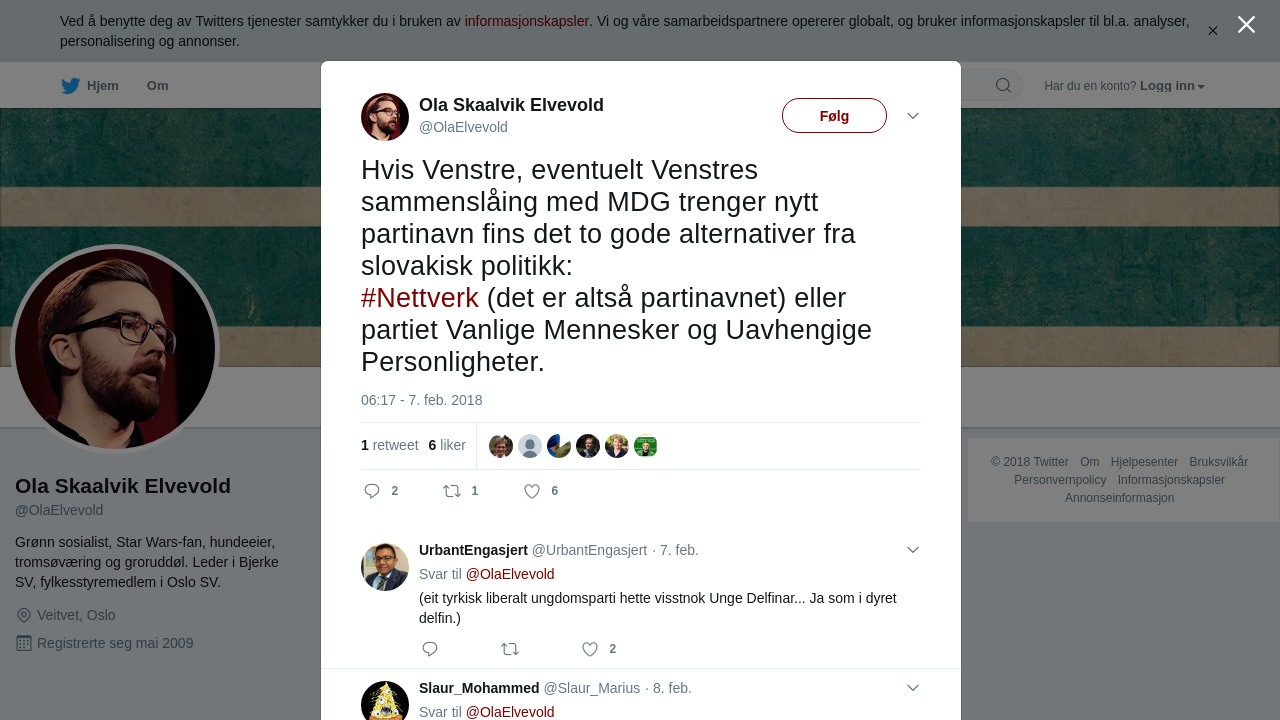Open the Logg inn dropdown

(1172, 86)
